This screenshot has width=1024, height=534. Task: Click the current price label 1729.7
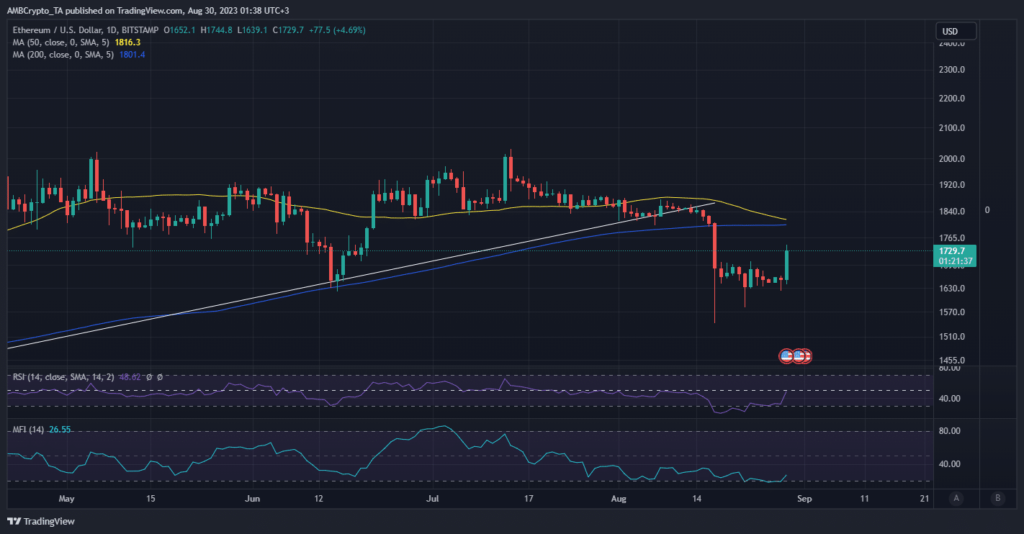(956, 251)
